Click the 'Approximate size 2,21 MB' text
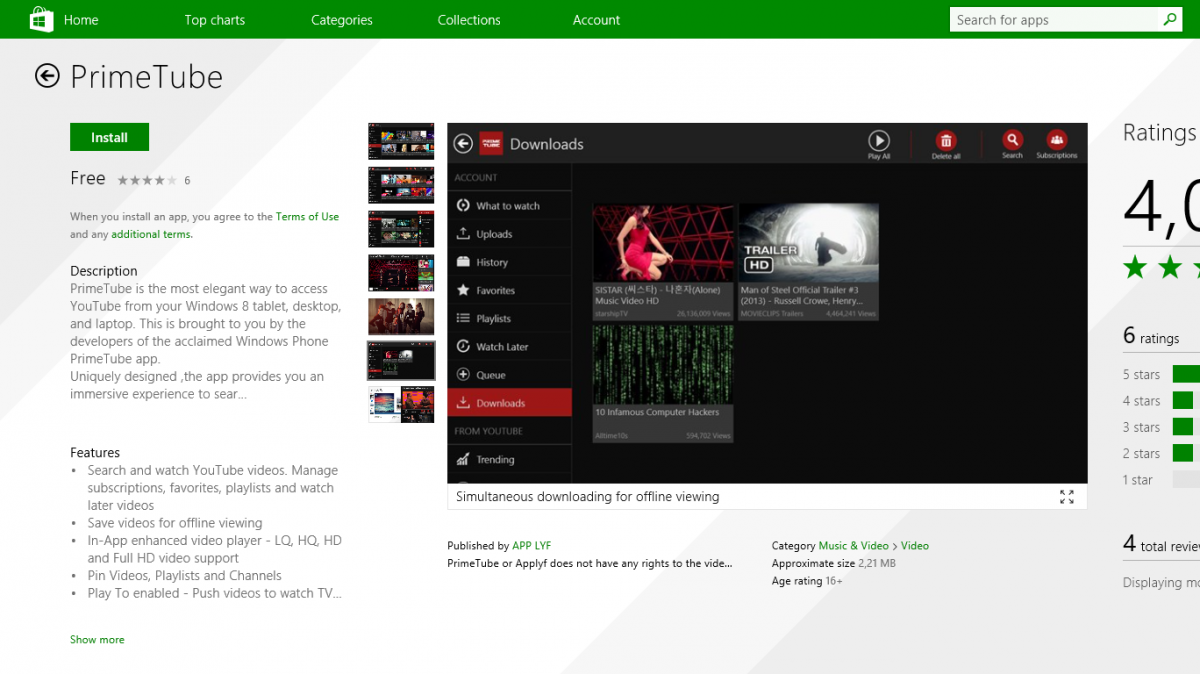1200x674 pixels. click(x=833, y=564)
